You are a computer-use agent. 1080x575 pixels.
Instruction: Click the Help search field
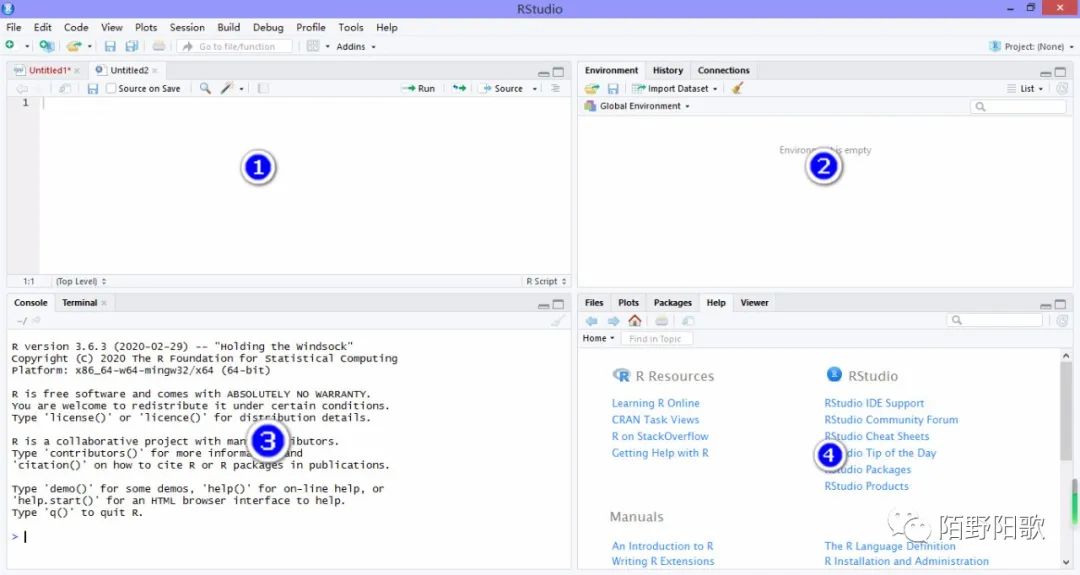click(x=995, y=320)
